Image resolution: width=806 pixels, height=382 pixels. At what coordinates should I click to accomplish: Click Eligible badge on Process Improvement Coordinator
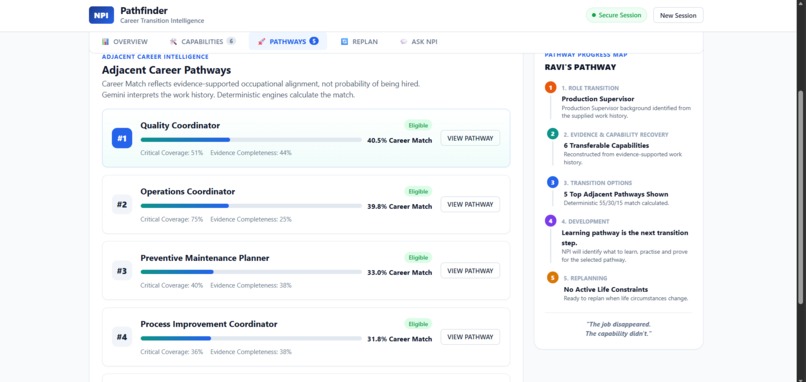[x=418, y=324]
